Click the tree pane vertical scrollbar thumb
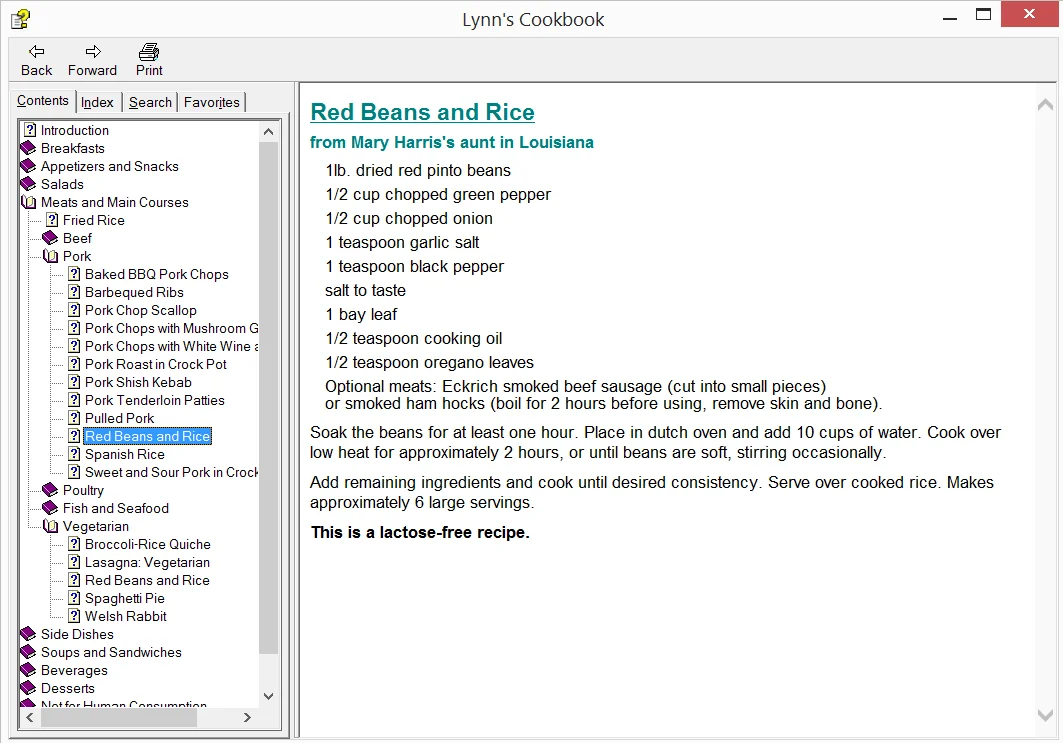 [268, 397]
